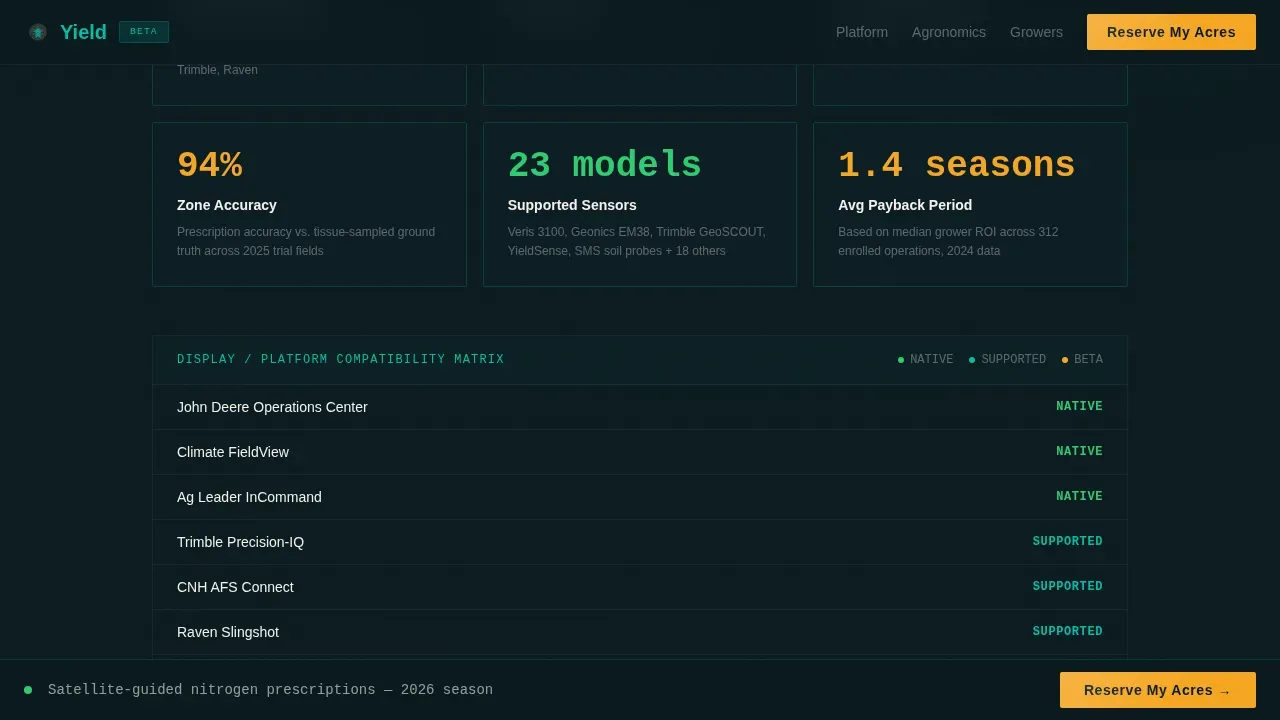1280x720 pixels.
Task: Click SUPPORTED badge for Trimble Precision-IQ
Action: tap(1068, 542)
